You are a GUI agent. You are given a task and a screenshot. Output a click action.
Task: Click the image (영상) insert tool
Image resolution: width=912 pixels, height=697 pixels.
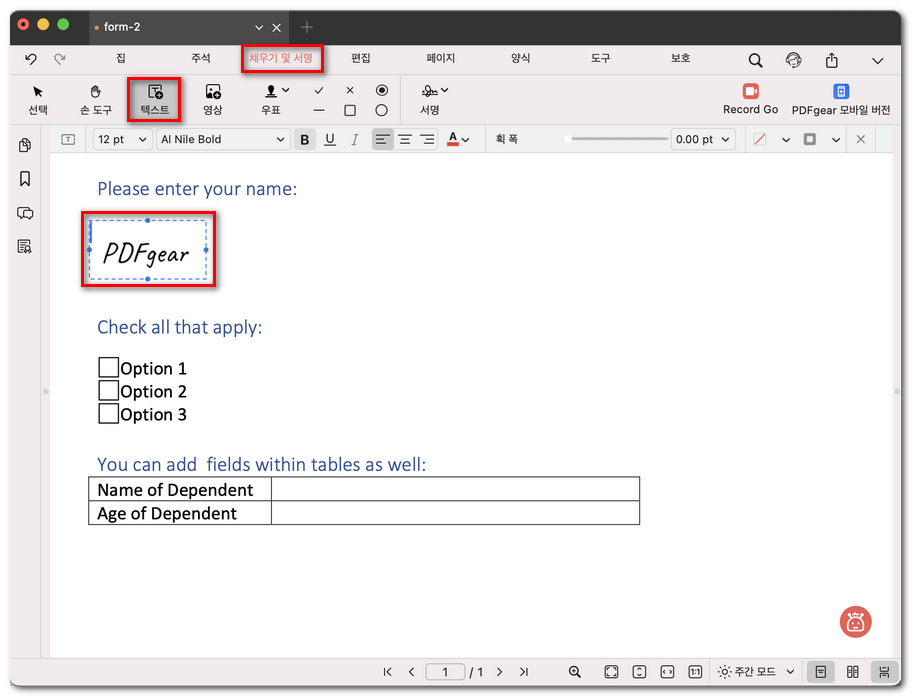tap(212, 99)
